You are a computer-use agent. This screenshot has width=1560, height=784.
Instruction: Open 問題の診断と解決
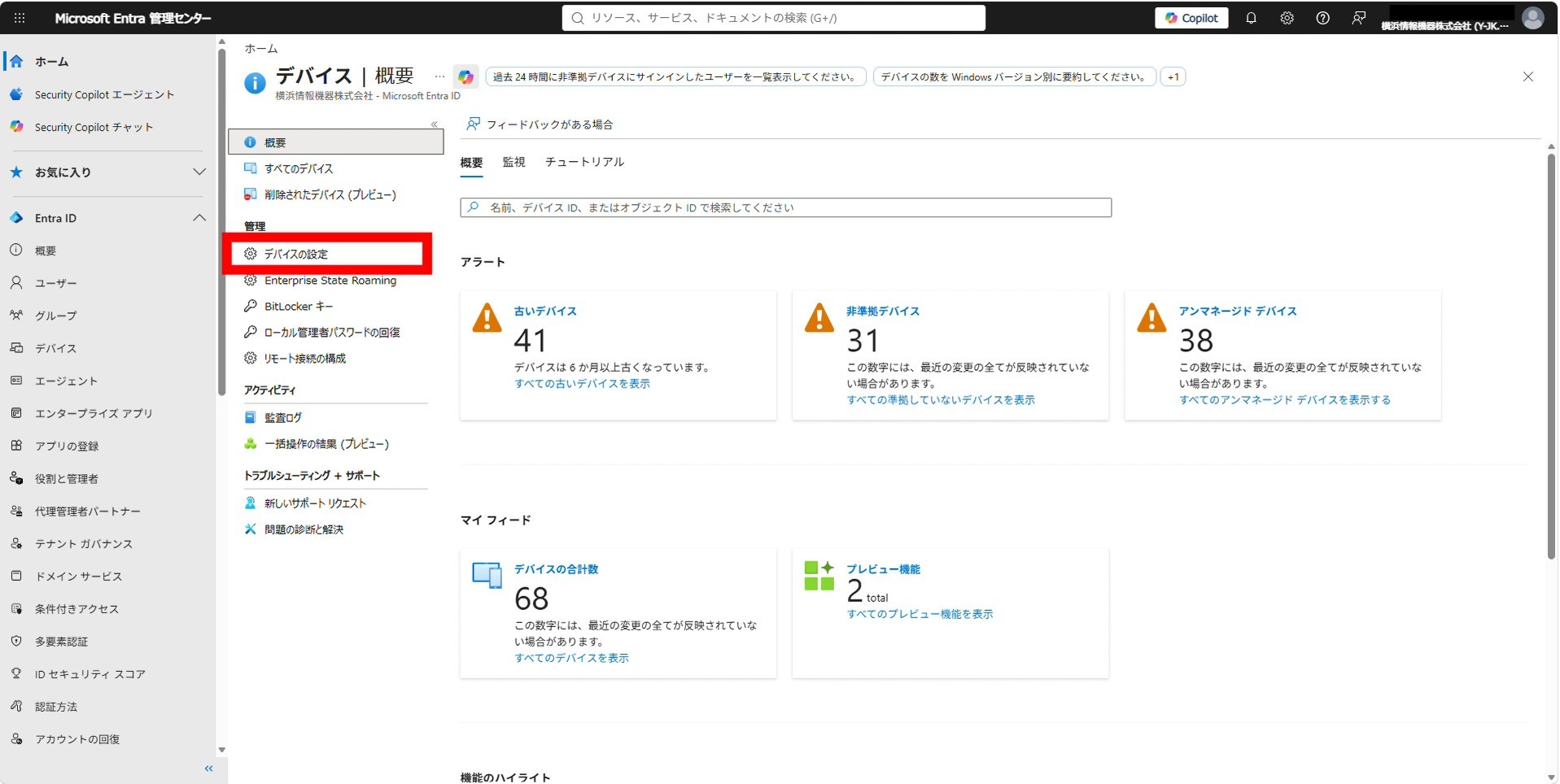coord(304,529)
